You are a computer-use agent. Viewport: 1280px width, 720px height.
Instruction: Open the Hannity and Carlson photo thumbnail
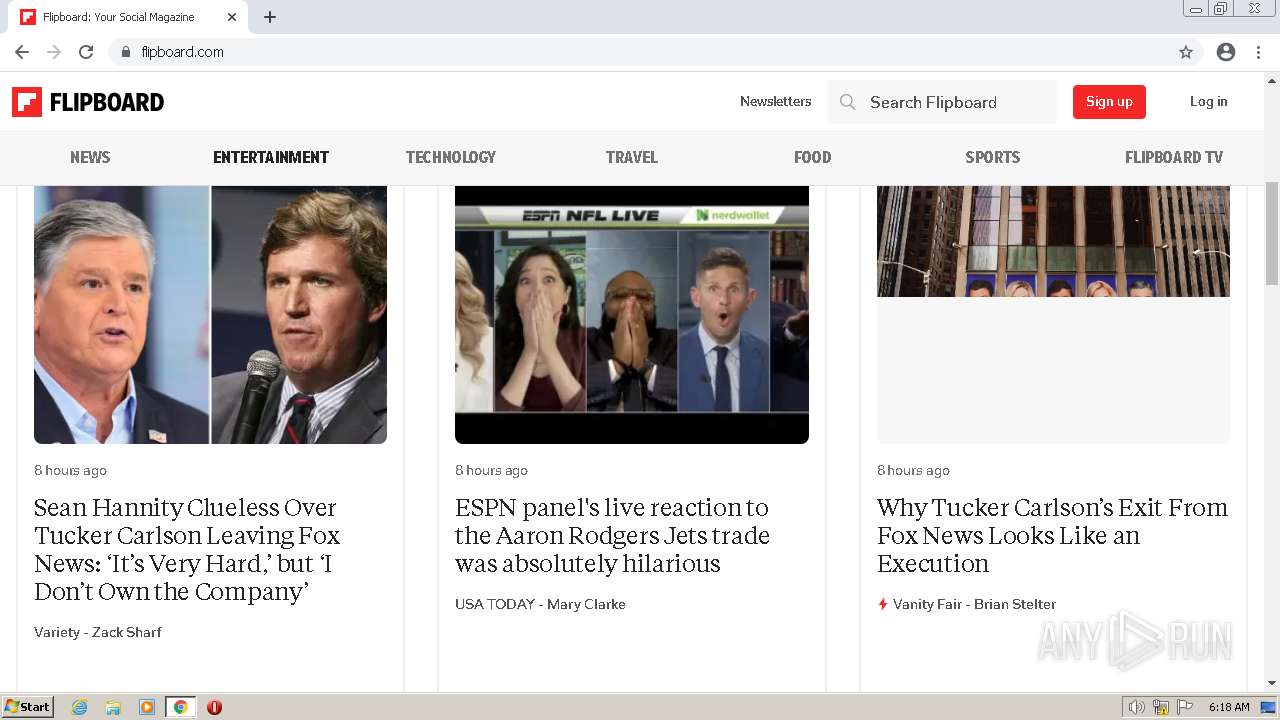[210, 314]
